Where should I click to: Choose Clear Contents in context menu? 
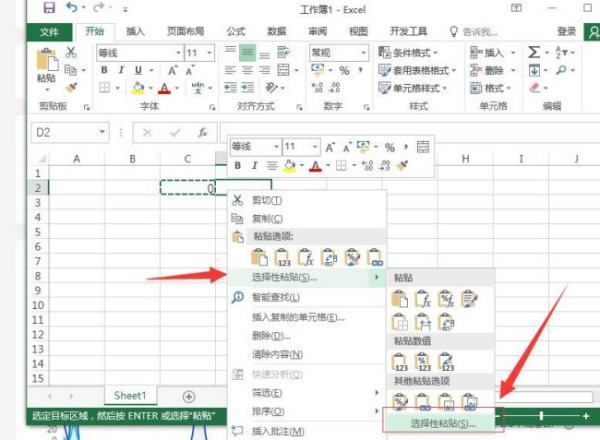click(307, 354)
